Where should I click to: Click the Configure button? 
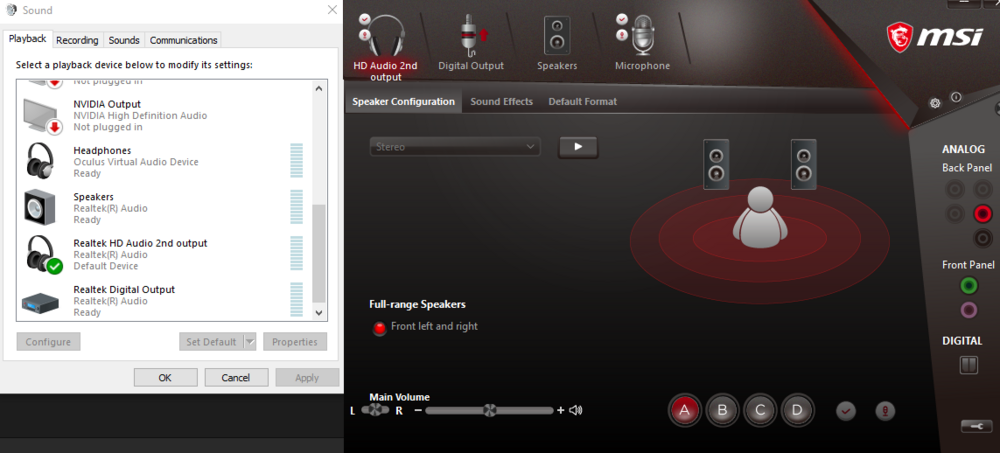[48, 341]
